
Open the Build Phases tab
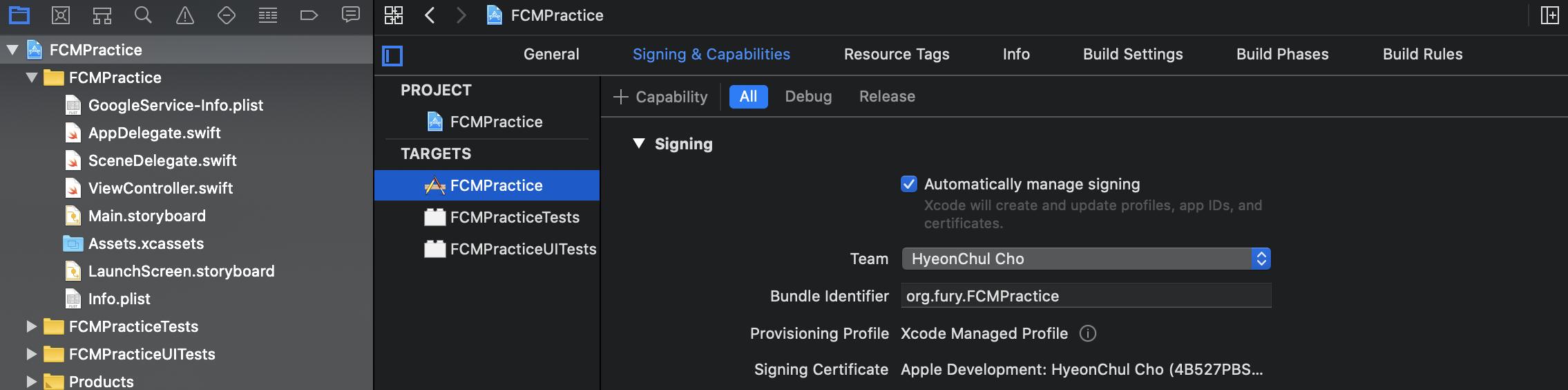[x=1282, y=54]
